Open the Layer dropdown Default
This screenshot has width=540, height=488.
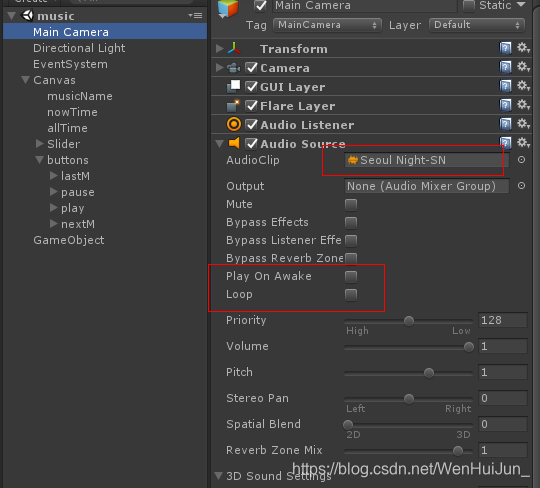pos(477,25)
